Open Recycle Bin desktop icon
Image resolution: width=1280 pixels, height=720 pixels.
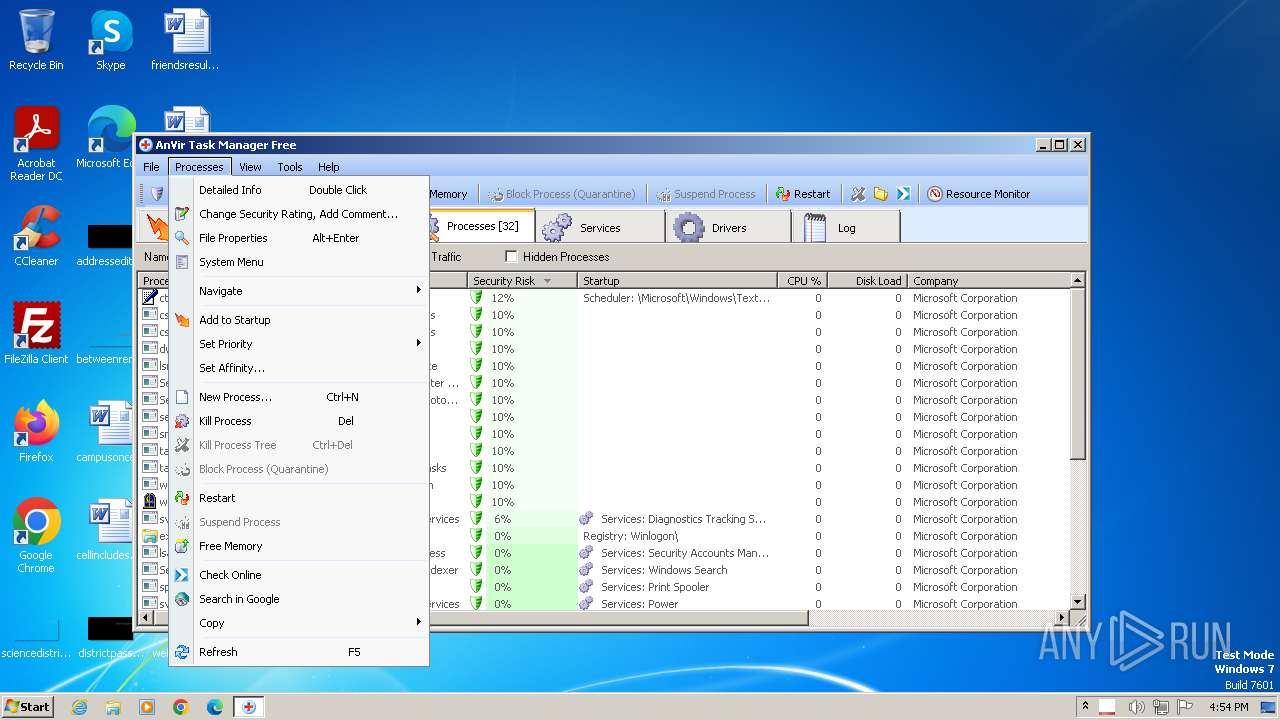(36, 40)
